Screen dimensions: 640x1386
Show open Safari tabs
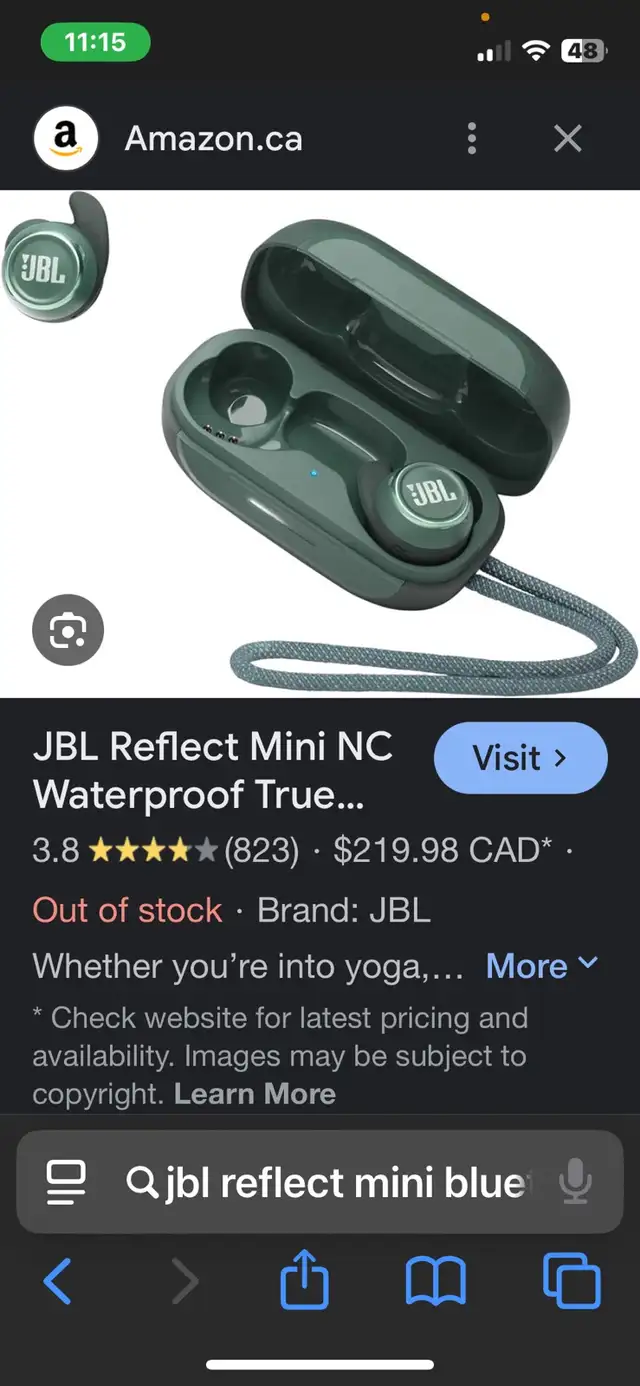tap(571, 1282)
